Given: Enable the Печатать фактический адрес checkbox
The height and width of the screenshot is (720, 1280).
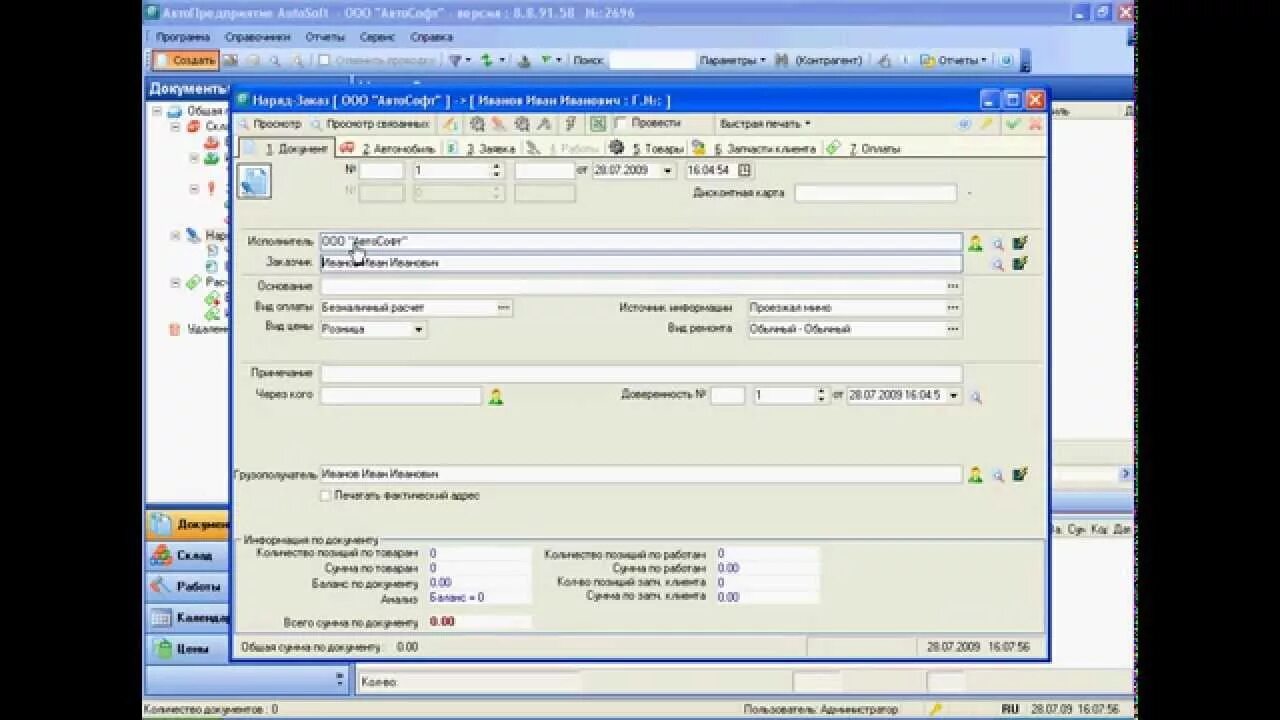Looking at the screenshot, I should (x=325, y=496).
